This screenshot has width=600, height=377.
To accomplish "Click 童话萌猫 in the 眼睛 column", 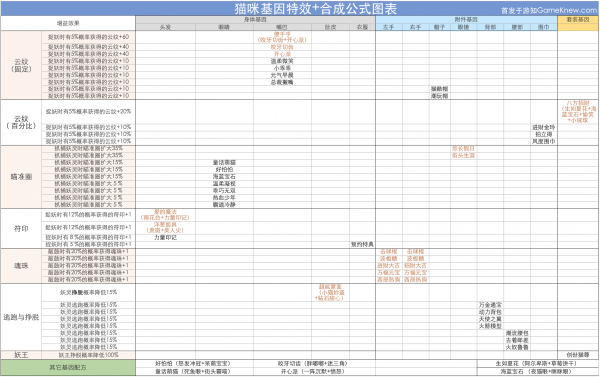I will coord(224,162).
